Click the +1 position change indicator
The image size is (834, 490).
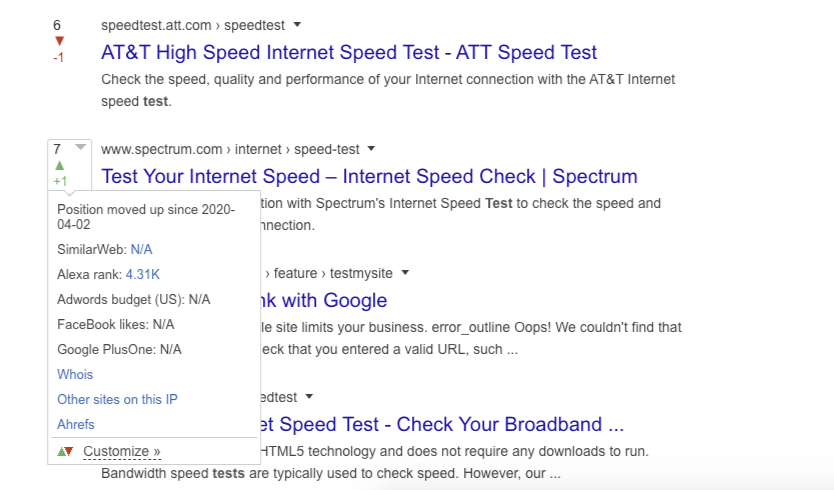click(x=60, y=181)
